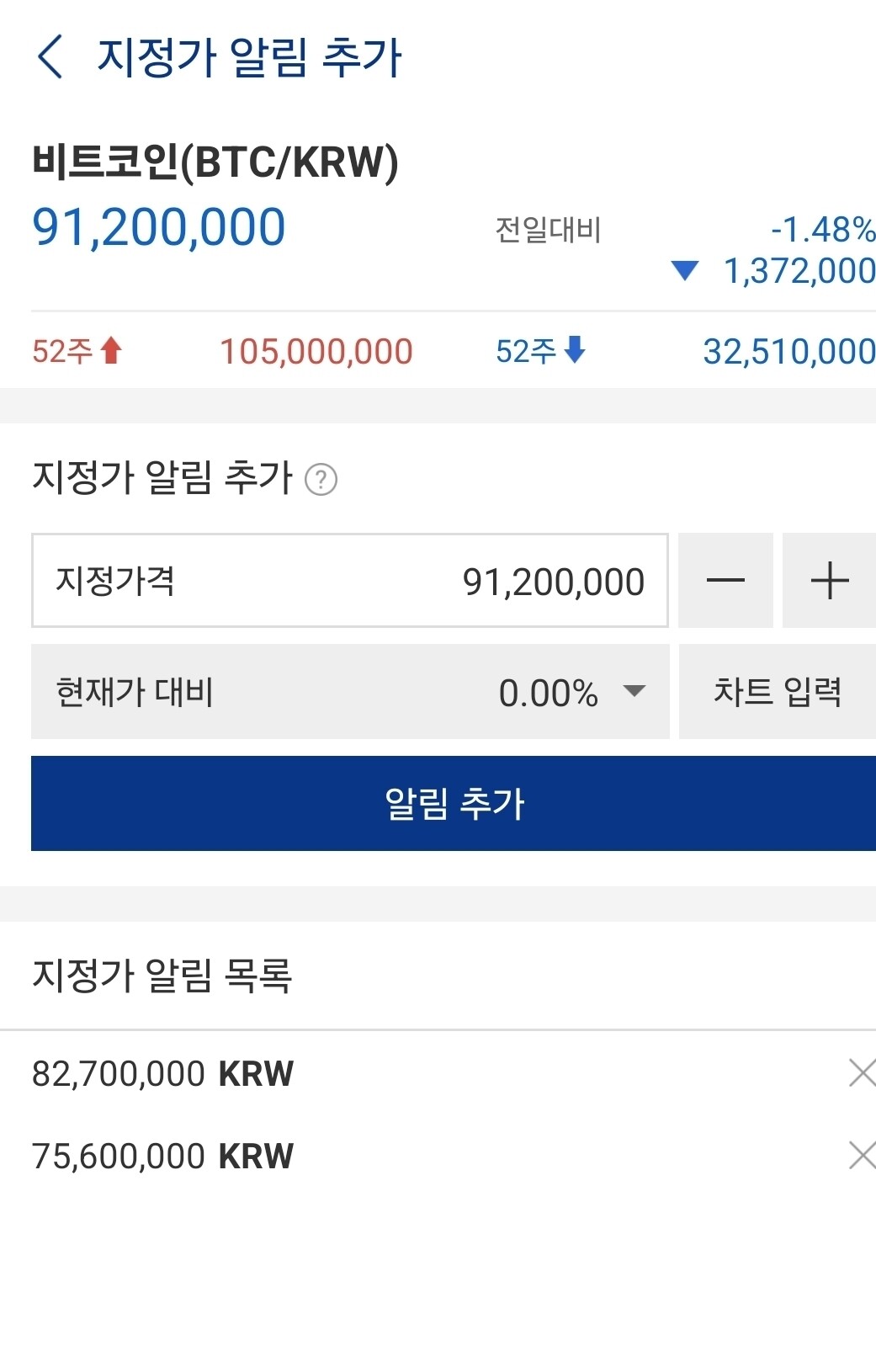Open the 현재가 대비 percentage dropdown
The image size is (876, 1372).
(564, 692)
